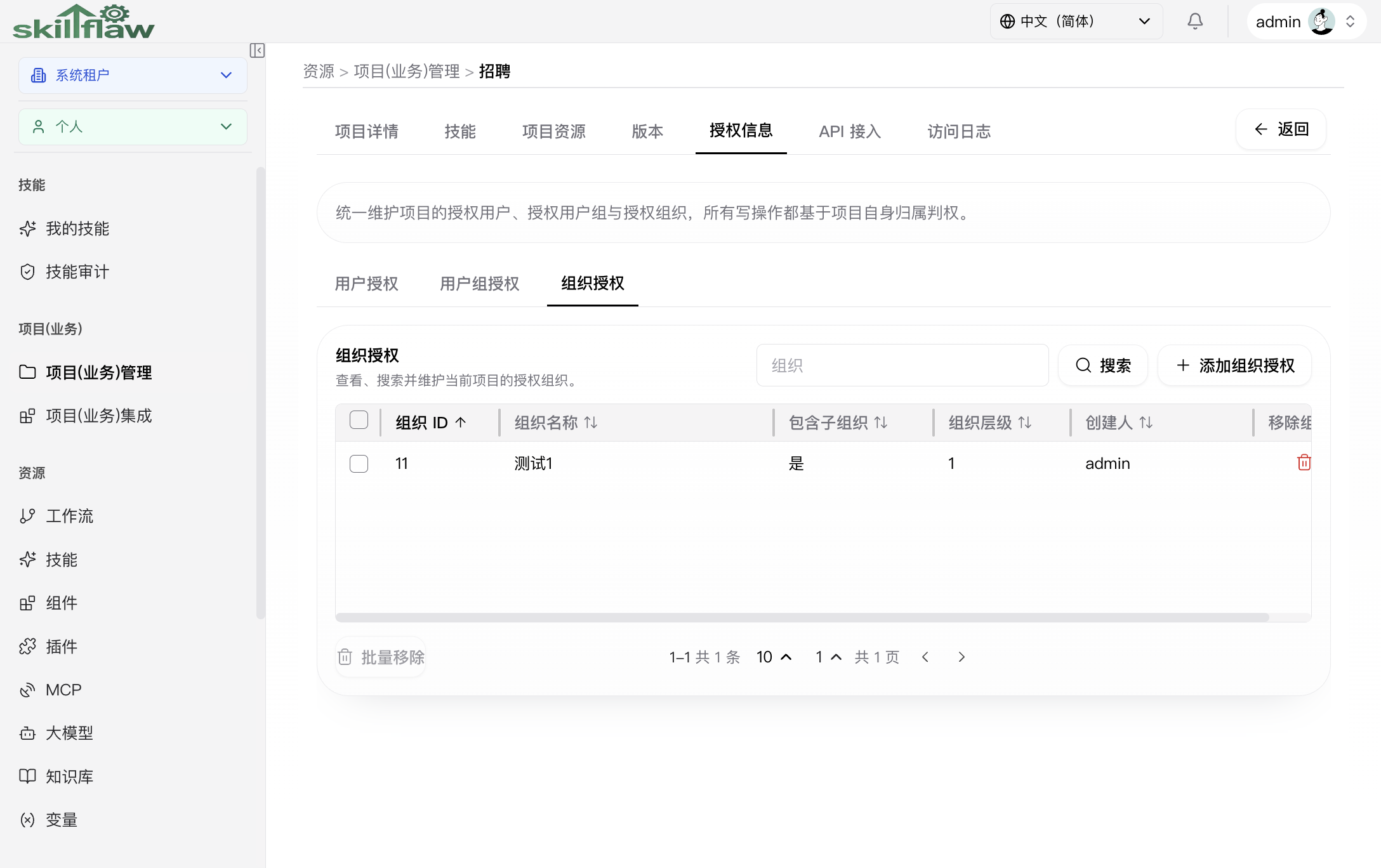The height and width of the screenshot is (868, 1381).
Task: Sort by 组织 ID column
Action: [x=431, y=423]
